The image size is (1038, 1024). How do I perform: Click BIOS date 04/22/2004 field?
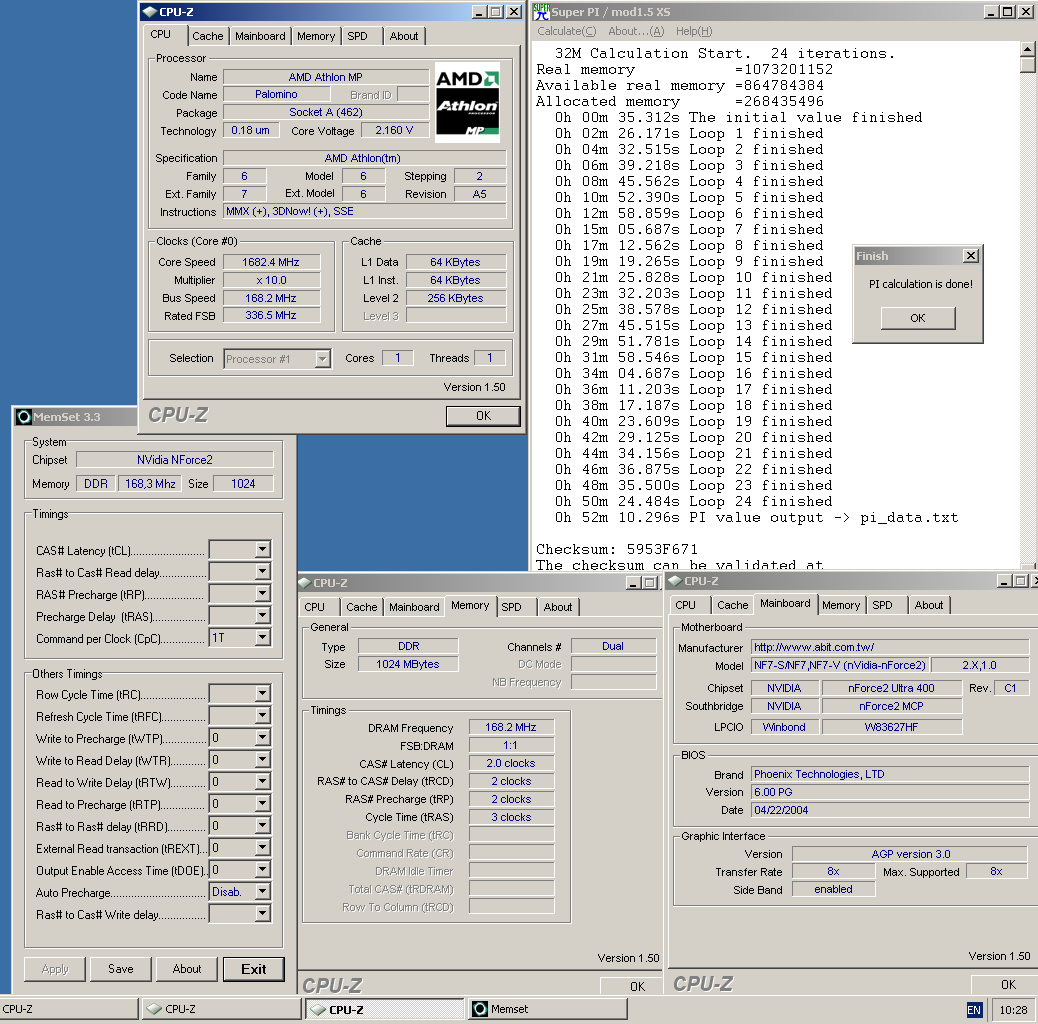click(890, 810)
